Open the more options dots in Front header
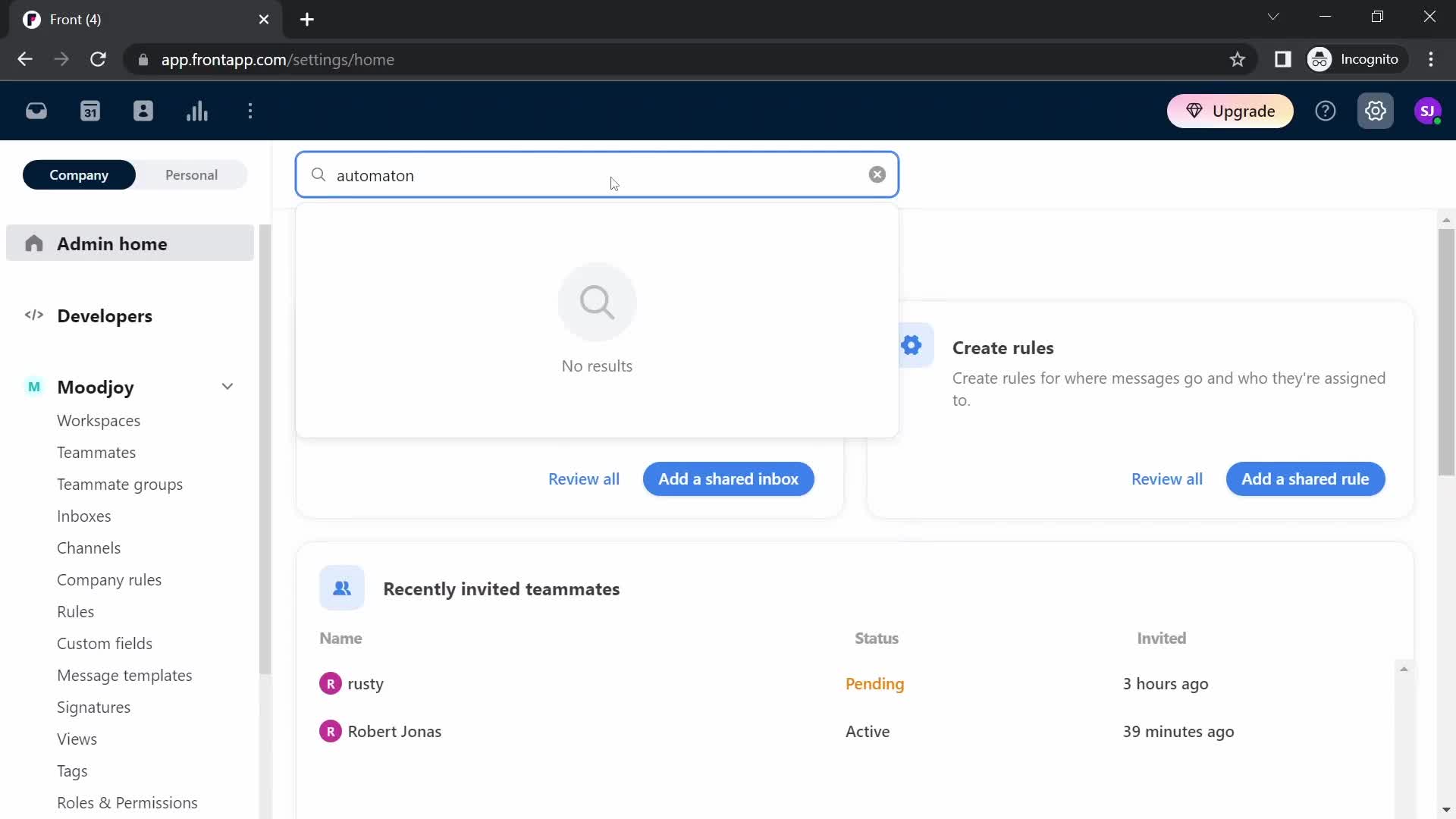Screen dimensions: 1456x819 pyautogui.click(x=250, y=111)
